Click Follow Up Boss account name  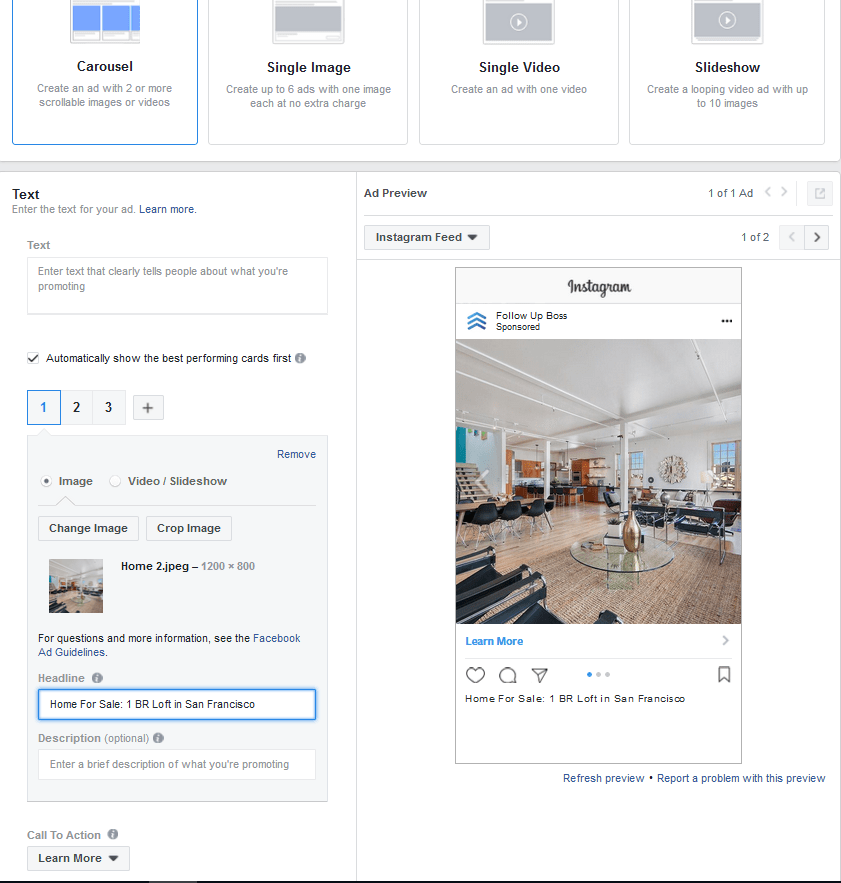531,316
